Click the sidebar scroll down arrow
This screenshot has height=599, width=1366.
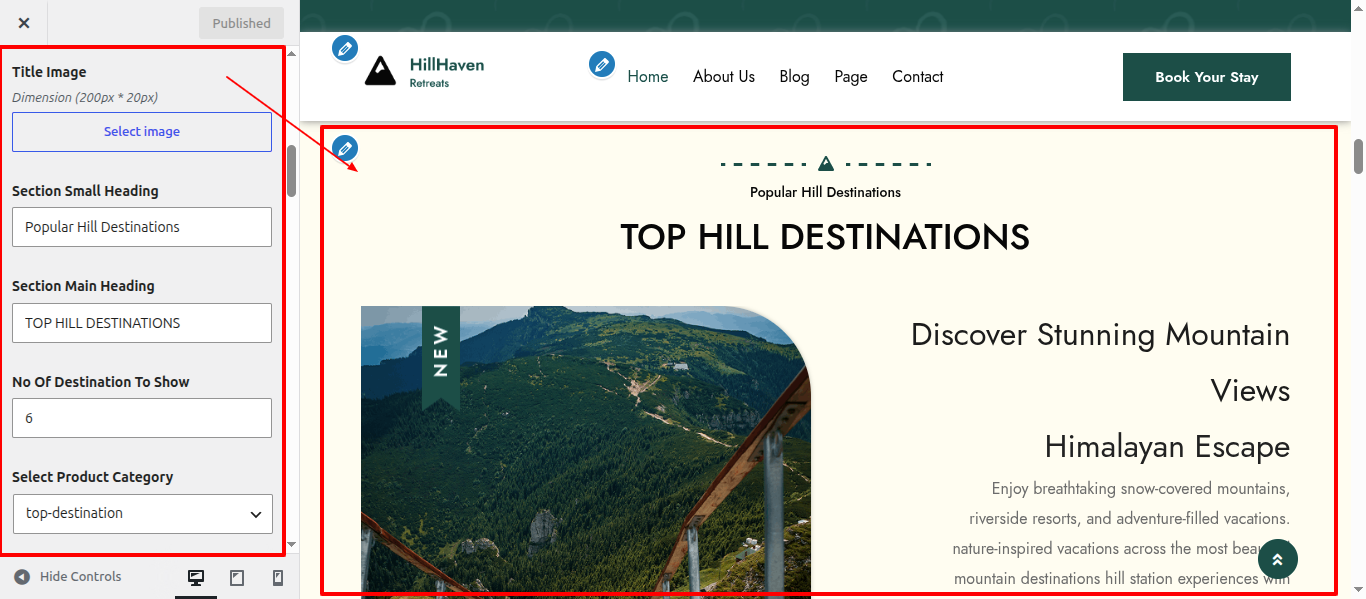(x=292, y=545)
